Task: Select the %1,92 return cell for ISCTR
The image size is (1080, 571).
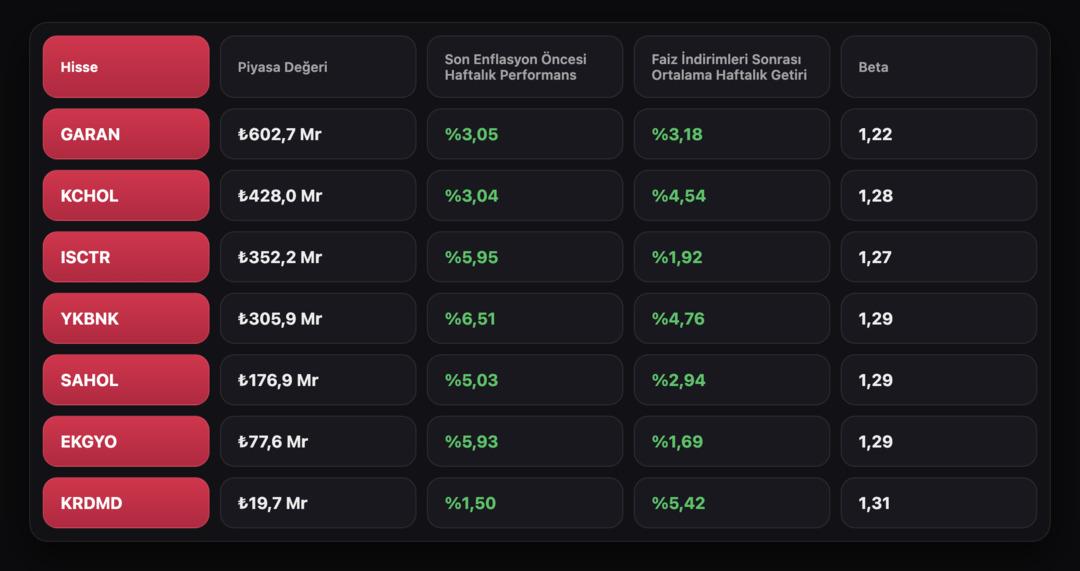Action: 731,257
